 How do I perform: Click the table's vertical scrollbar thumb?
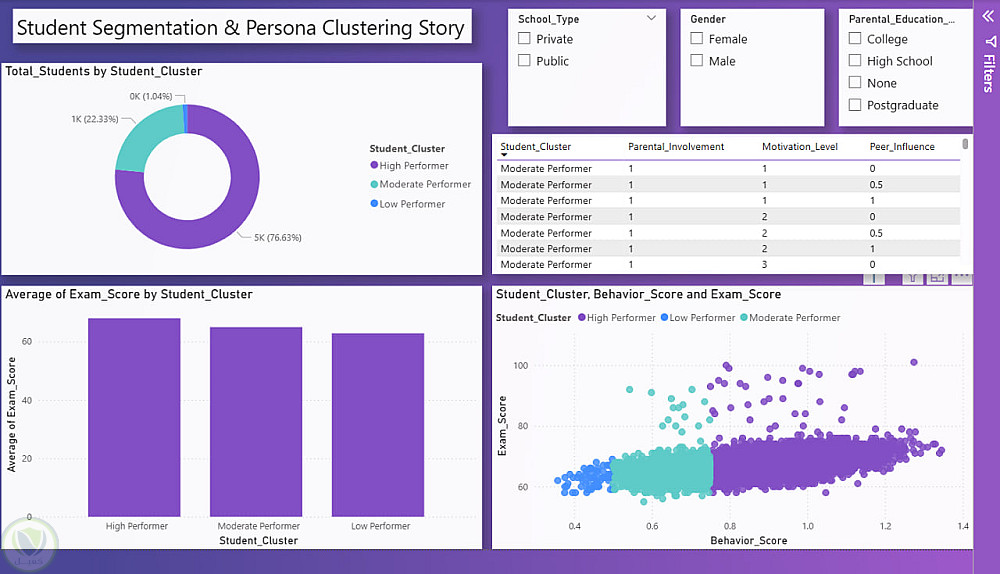pyautogui.click(x=965, y=144)
